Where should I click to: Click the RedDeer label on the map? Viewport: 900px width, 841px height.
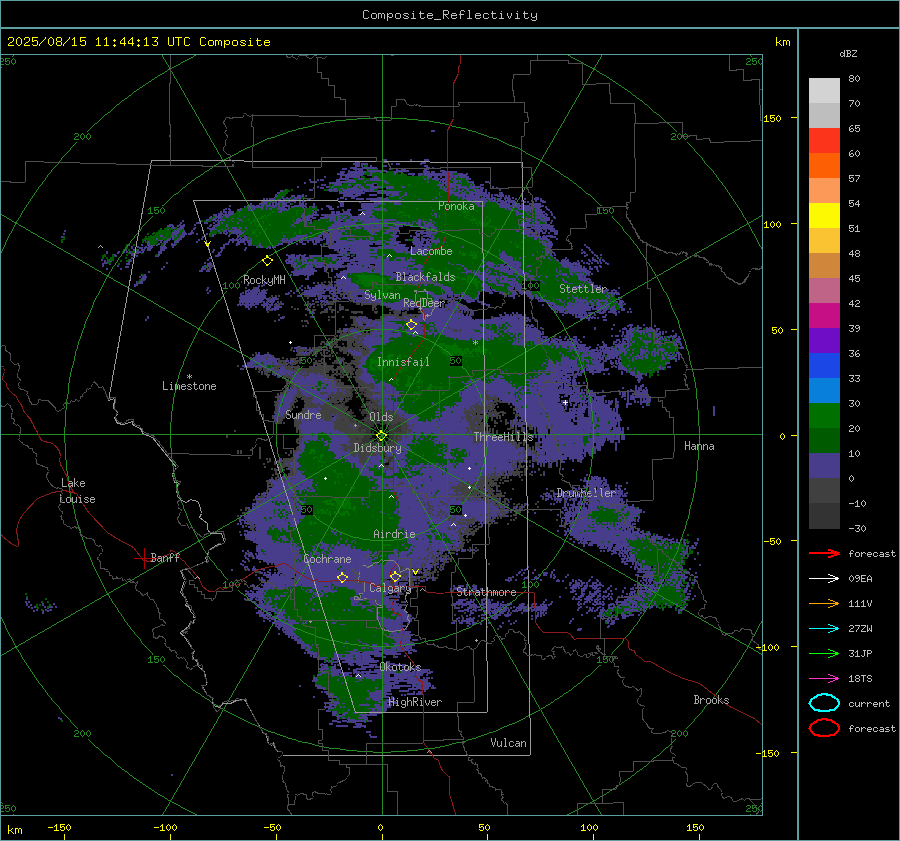click(424, 303)
